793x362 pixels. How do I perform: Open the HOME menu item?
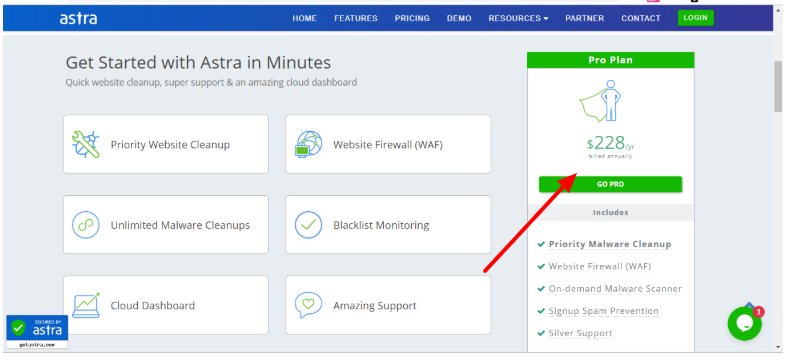(x=304, y=18)
